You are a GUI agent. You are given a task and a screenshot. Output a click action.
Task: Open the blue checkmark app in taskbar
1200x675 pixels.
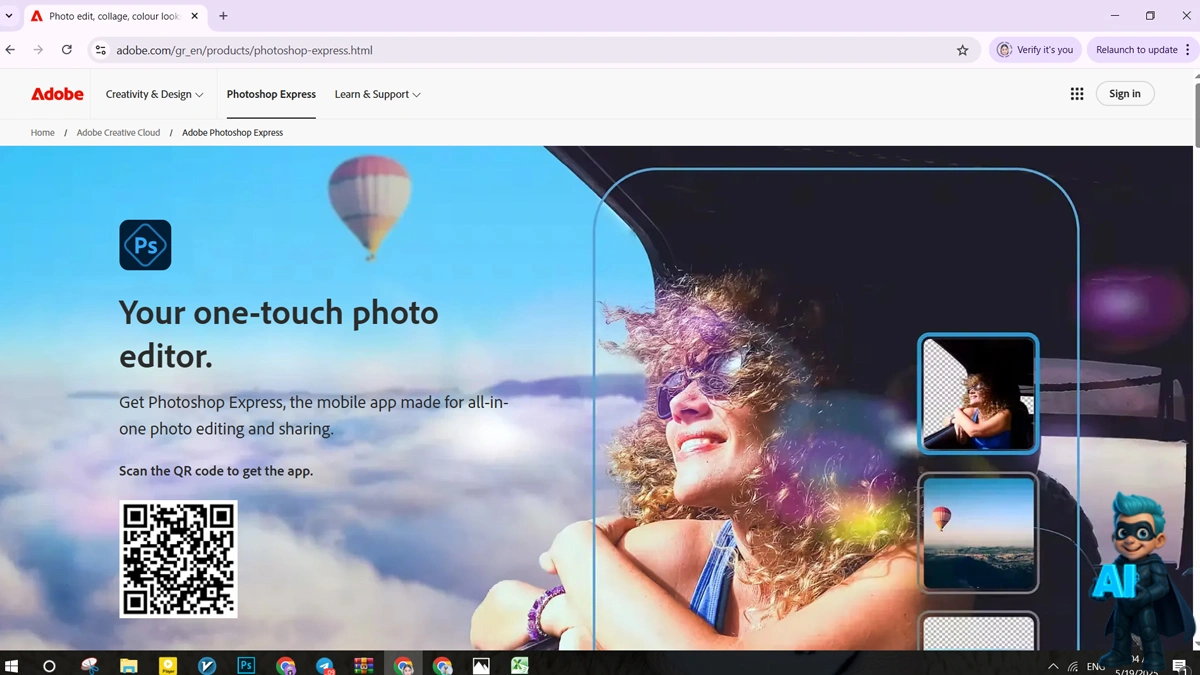[x=207, y=666]
